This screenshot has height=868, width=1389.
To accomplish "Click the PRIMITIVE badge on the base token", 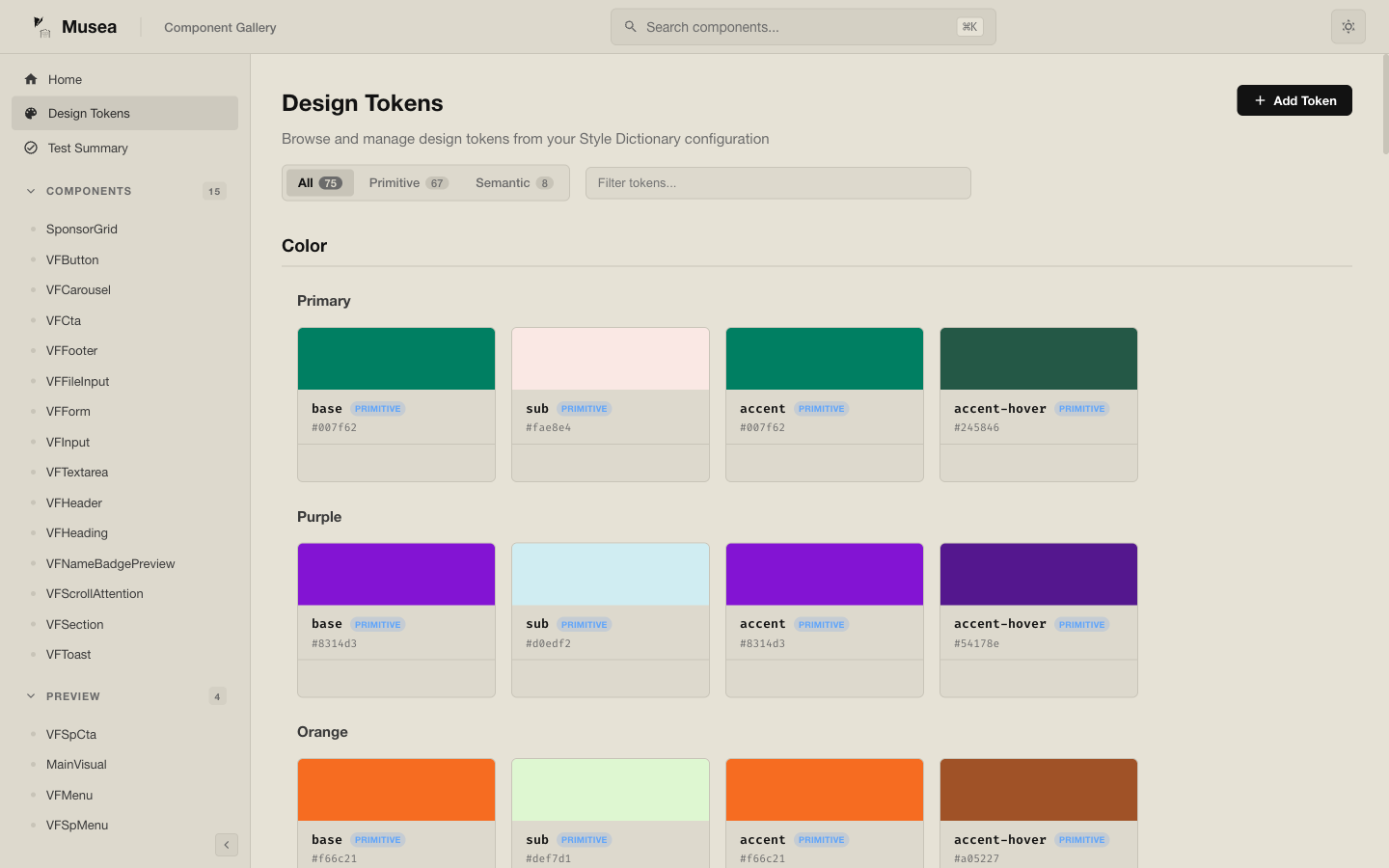I will 377,408.
